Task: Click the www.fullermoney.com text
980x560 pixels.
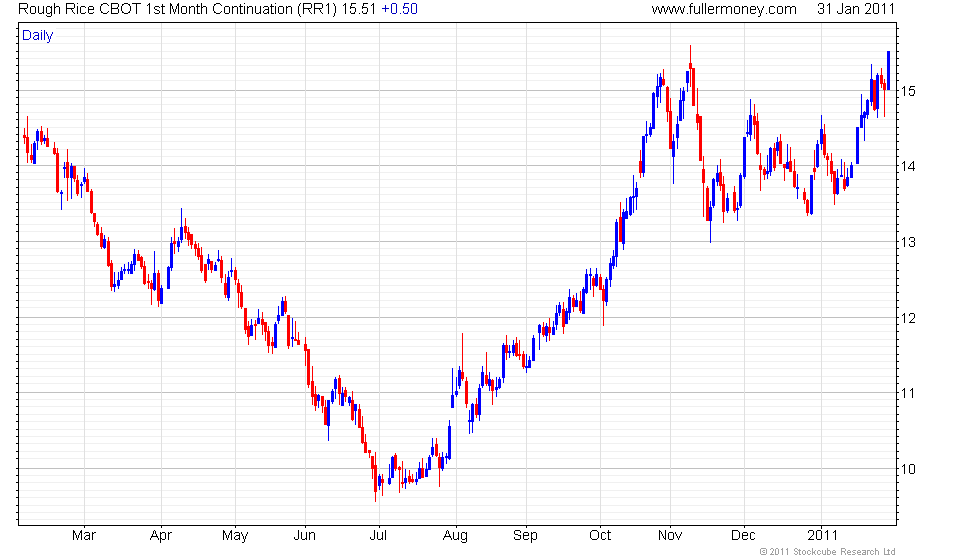Action: (x=724, y=9)
